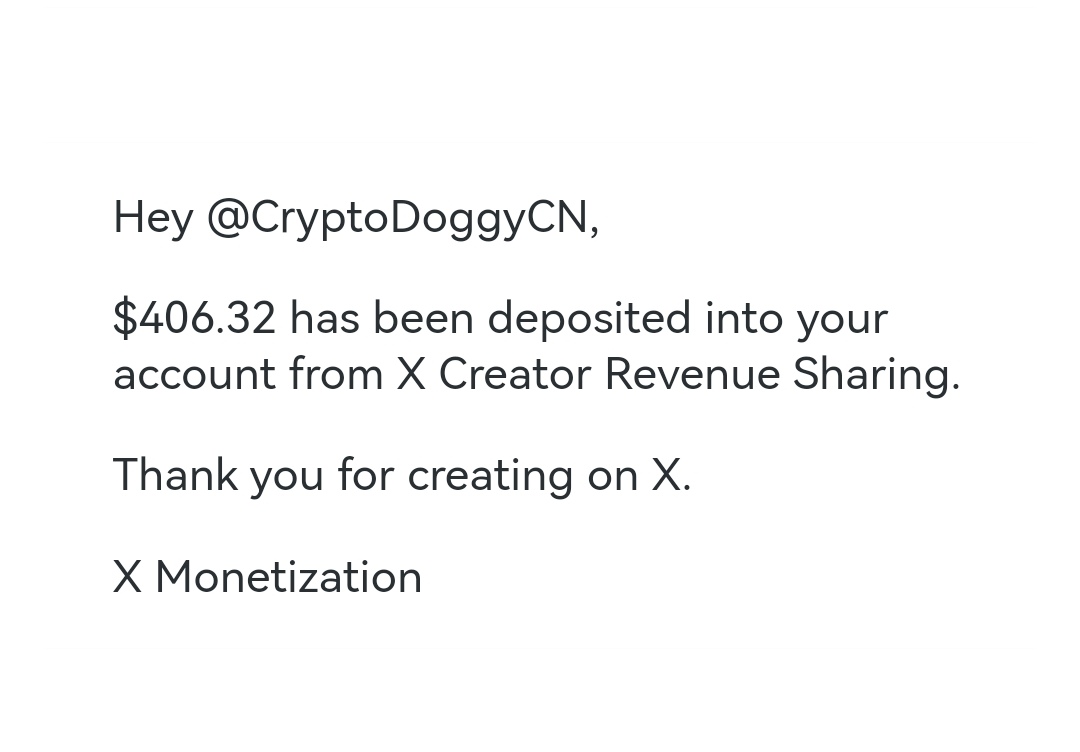Image resolution: width=1080 pixels, height=752 pixels.
Task: Click the word "Monetization" in signature
Action: [x=289, y=577]
